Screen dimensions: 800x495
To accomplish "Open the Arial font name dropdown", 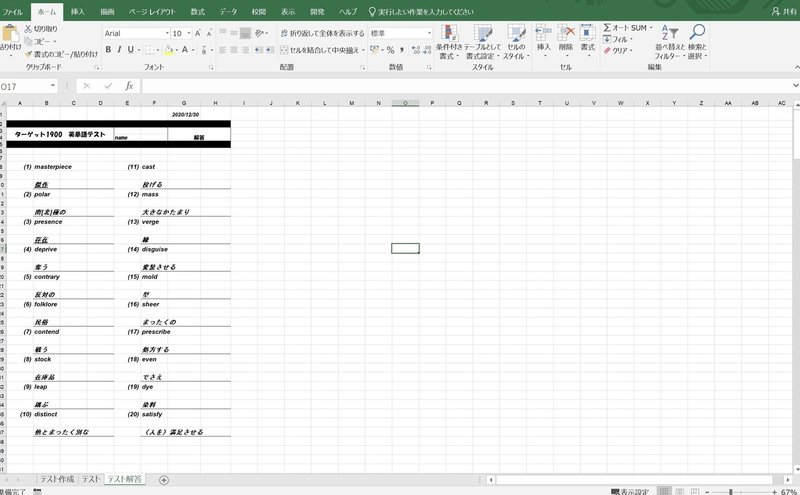I will click(x=167, y=33).
